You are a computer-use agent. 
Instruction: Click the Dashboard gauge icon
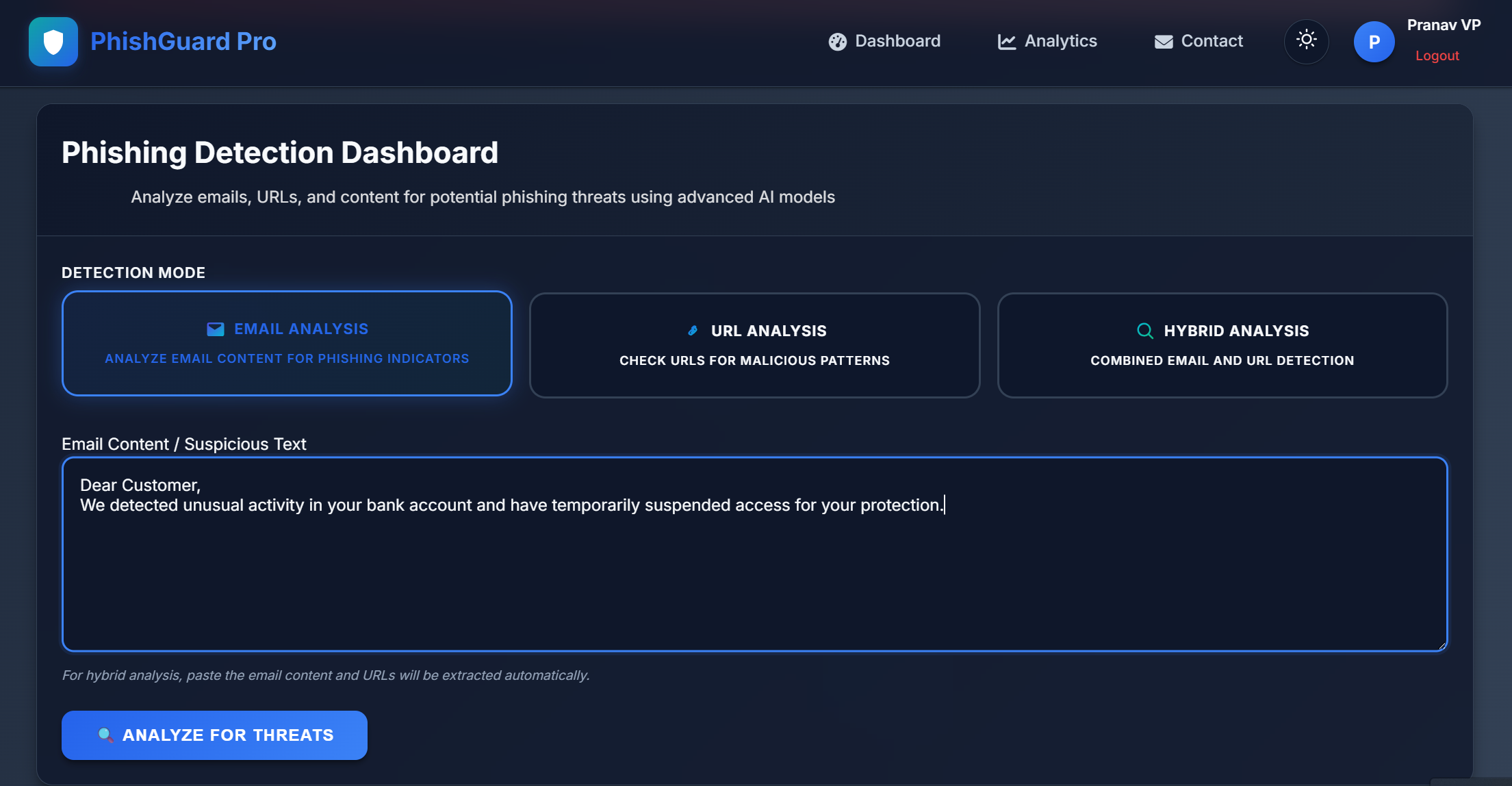pos(838,42)
